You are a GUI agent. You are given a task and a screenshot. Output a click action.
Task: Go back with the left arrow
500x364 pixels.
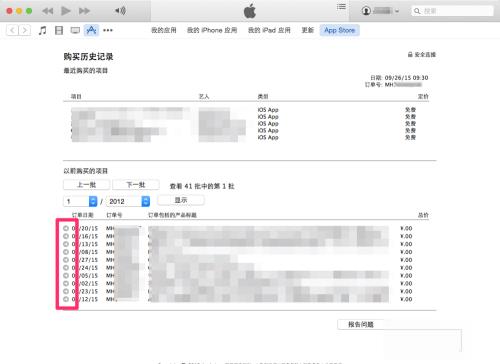pos(12,30)
